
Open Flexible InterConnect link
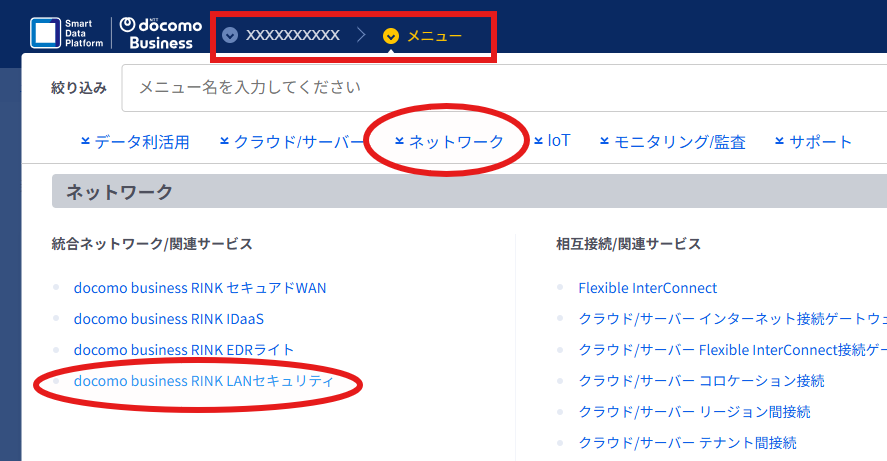click(x=648, y=288)
